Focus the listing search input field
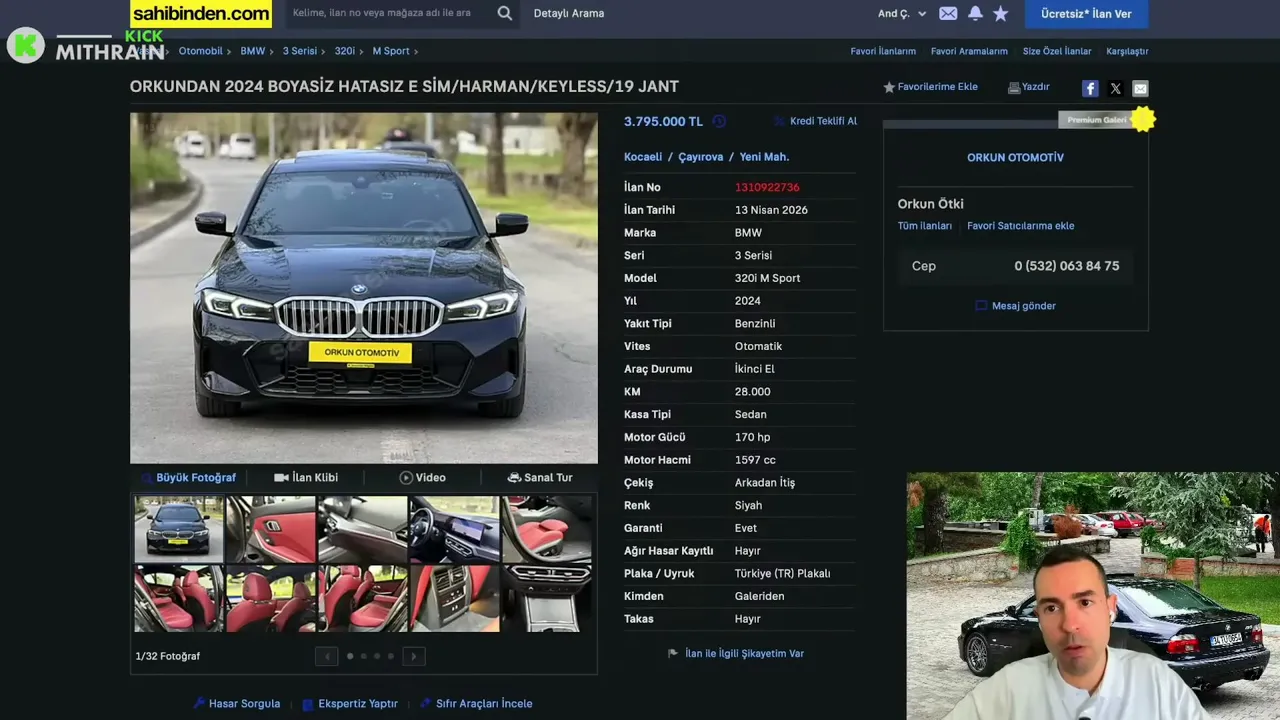 [x=390, y=13]
